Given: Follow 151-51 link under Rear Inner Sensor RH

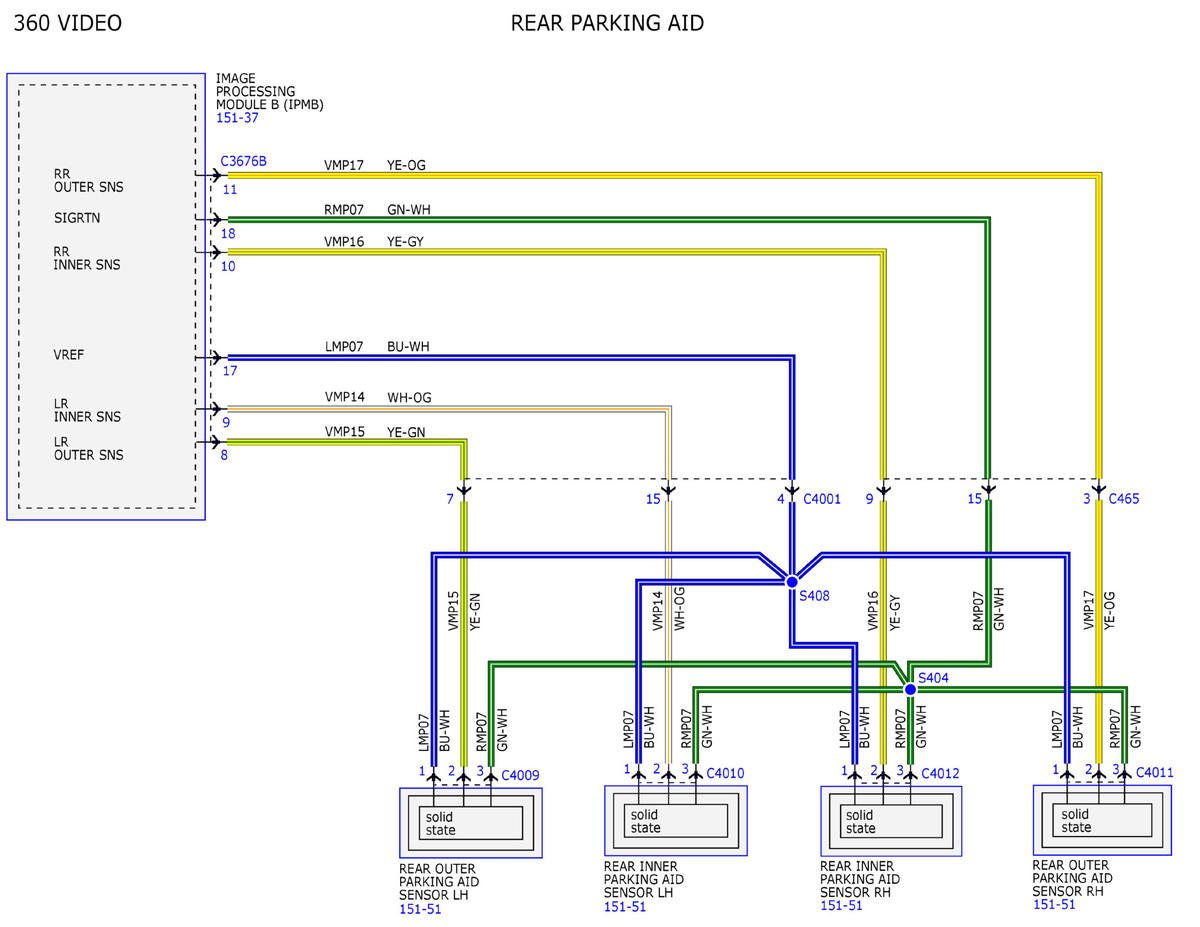Looking at the screenshot, I should pos(841,905).
